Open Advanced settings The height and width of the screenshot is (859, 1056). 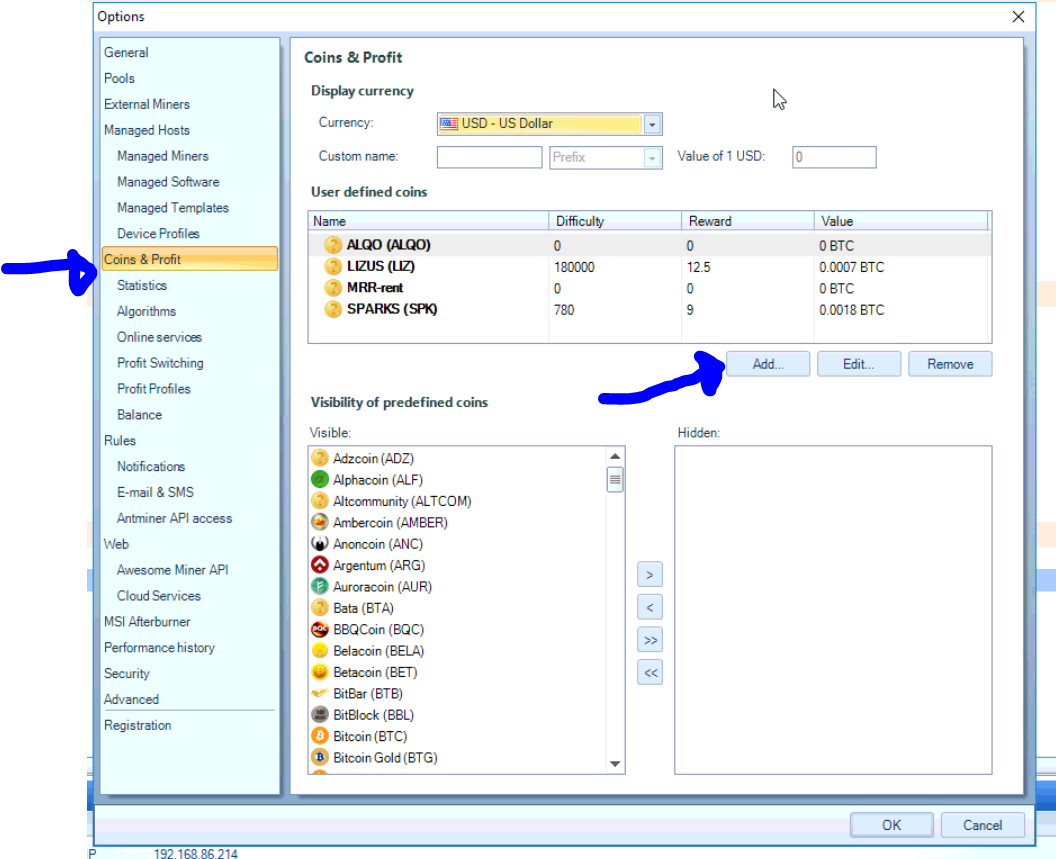131,699
